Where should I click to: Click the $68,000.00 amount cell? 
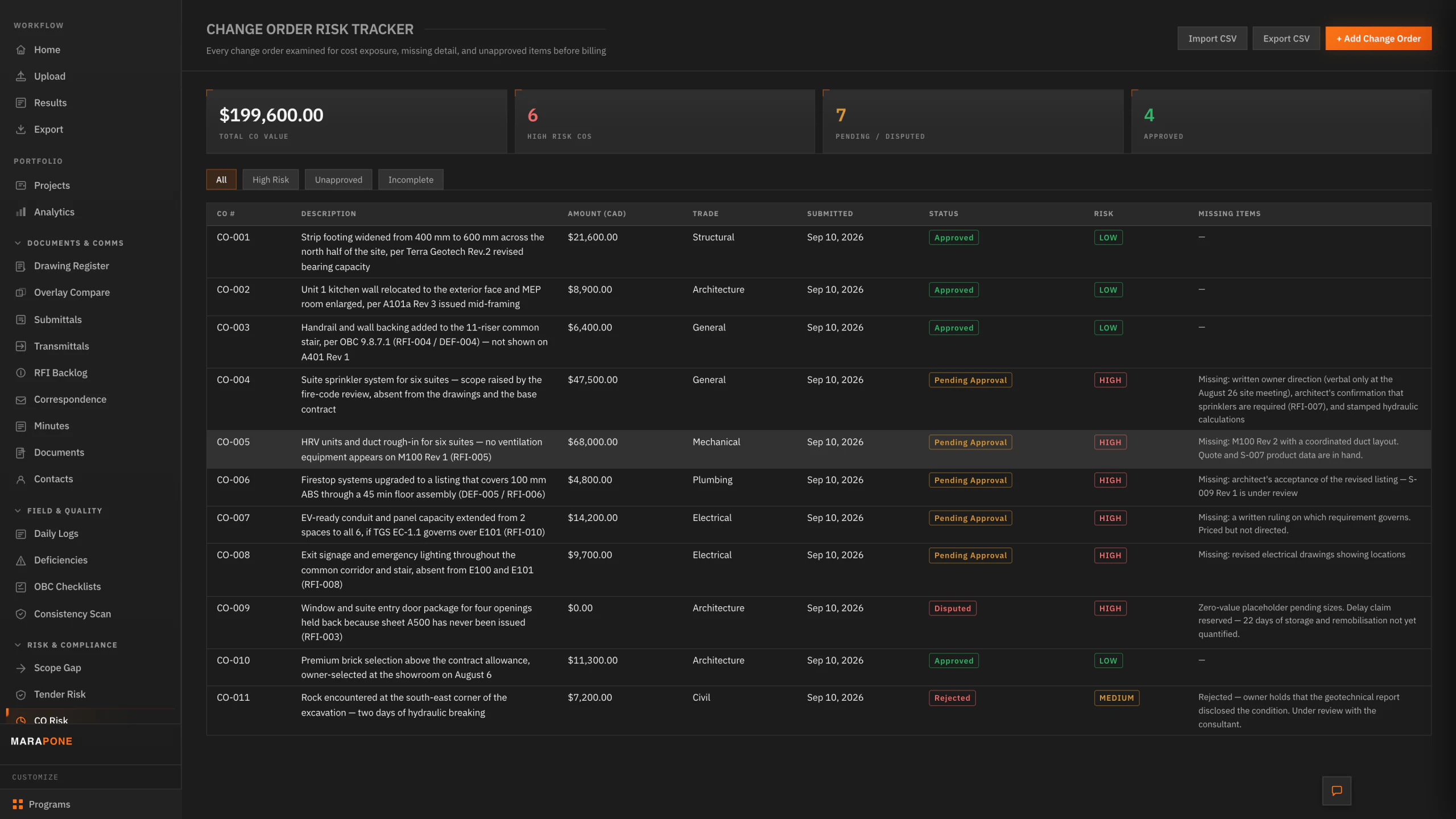click(593, 442)
